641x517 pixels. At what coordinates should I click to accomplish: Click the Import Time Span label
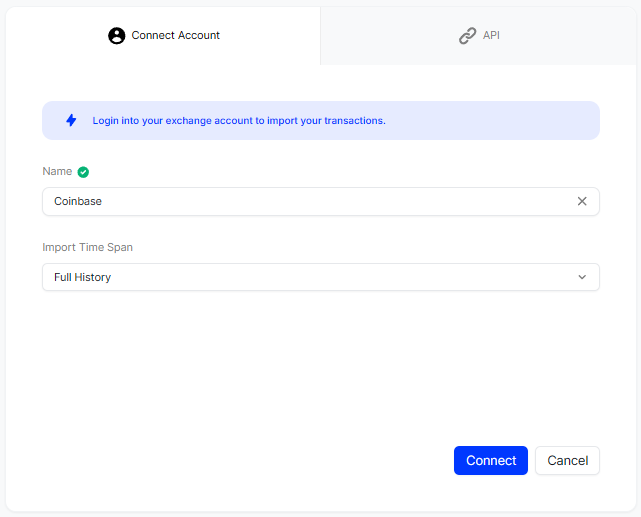coord(87,247)
